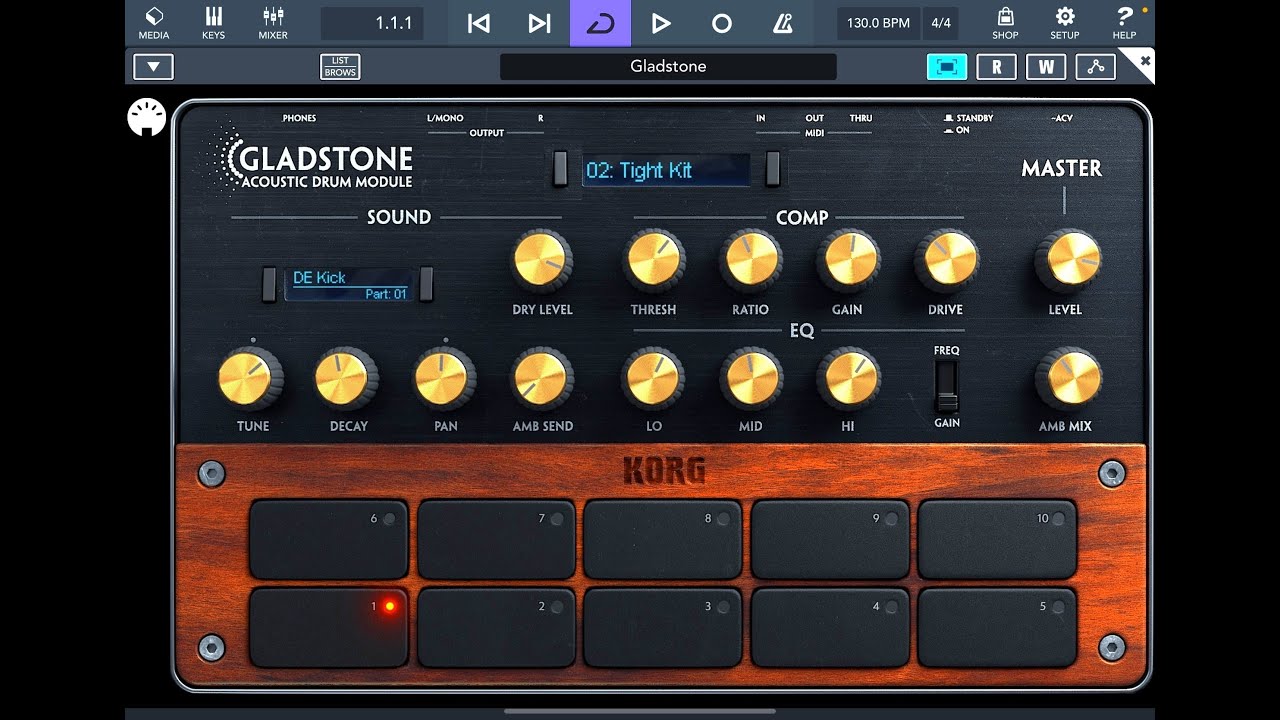The width and height of the screenshot is (1280, 720).
Task: Click the 1.1.1 position display
Action: click(372, 23)
